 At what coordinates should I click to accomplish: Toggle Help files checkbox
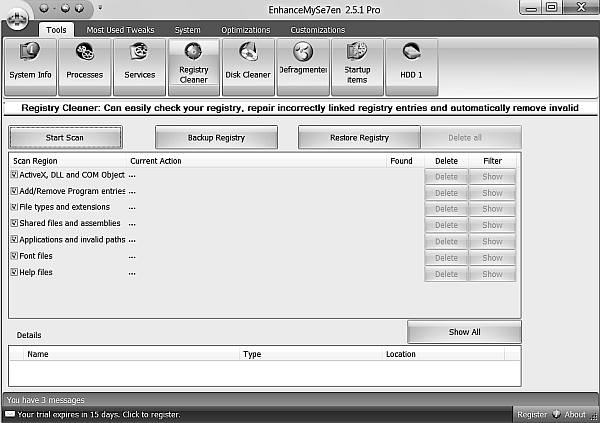tap(14, 272)
